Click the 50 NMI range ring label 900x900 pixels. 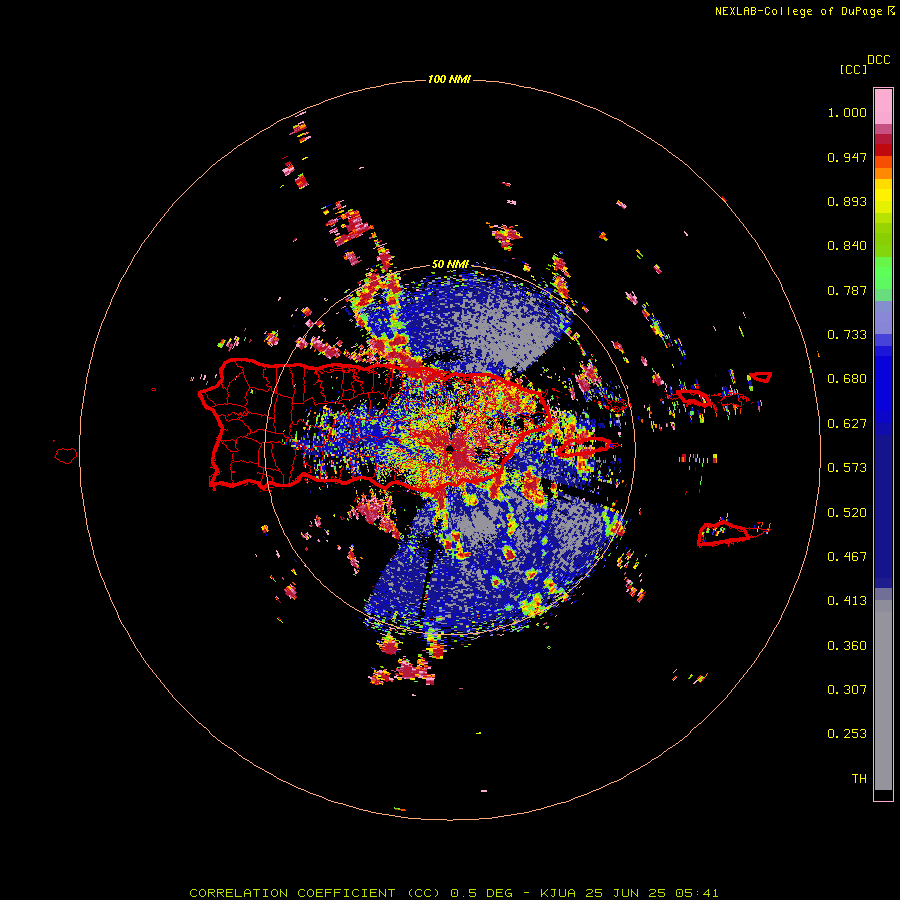coord(450,264)
